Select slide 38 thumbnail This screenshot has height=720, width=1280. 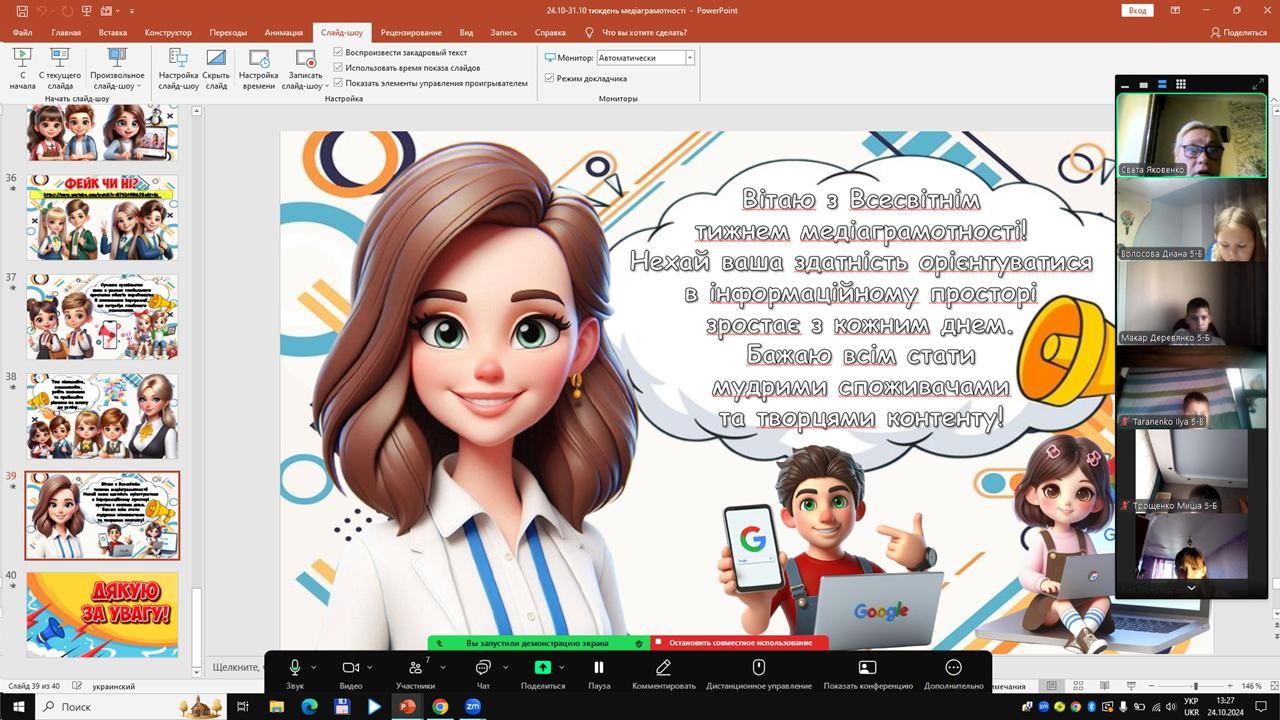pos(102,416)
